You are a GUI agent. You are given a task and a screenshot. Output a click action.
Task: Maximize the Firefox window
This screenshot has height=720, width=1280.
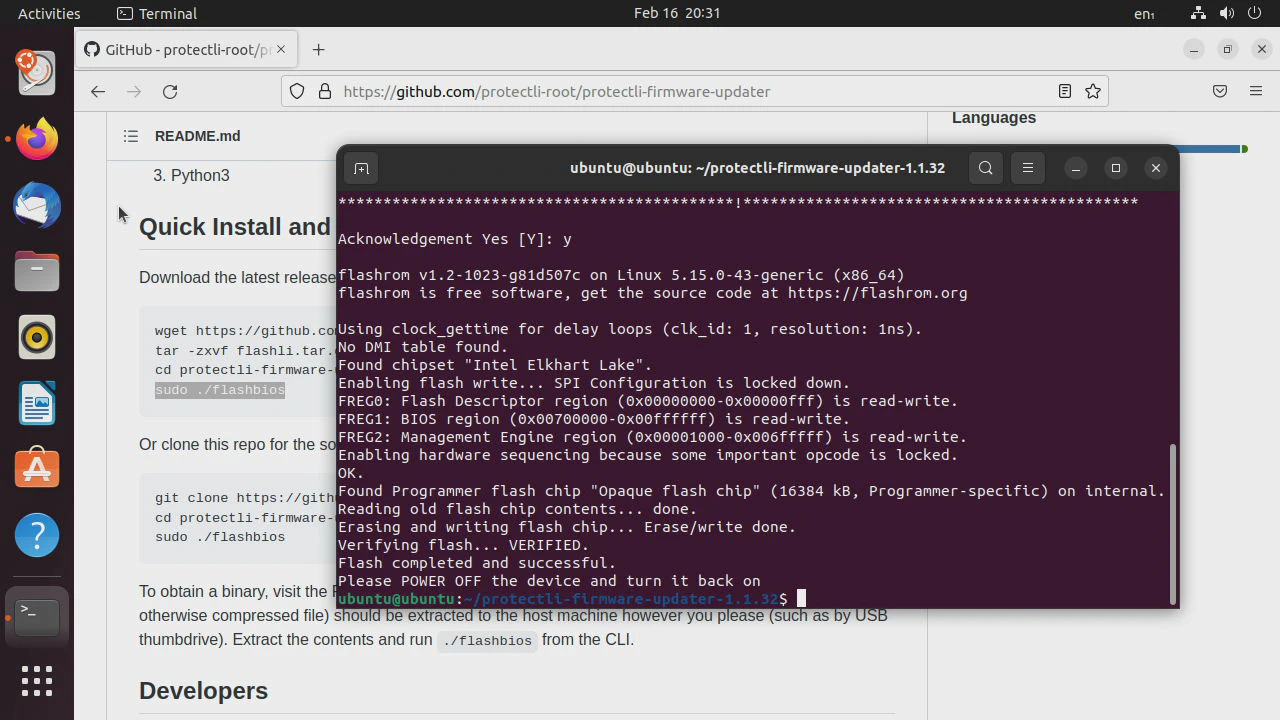point(1227,49)
